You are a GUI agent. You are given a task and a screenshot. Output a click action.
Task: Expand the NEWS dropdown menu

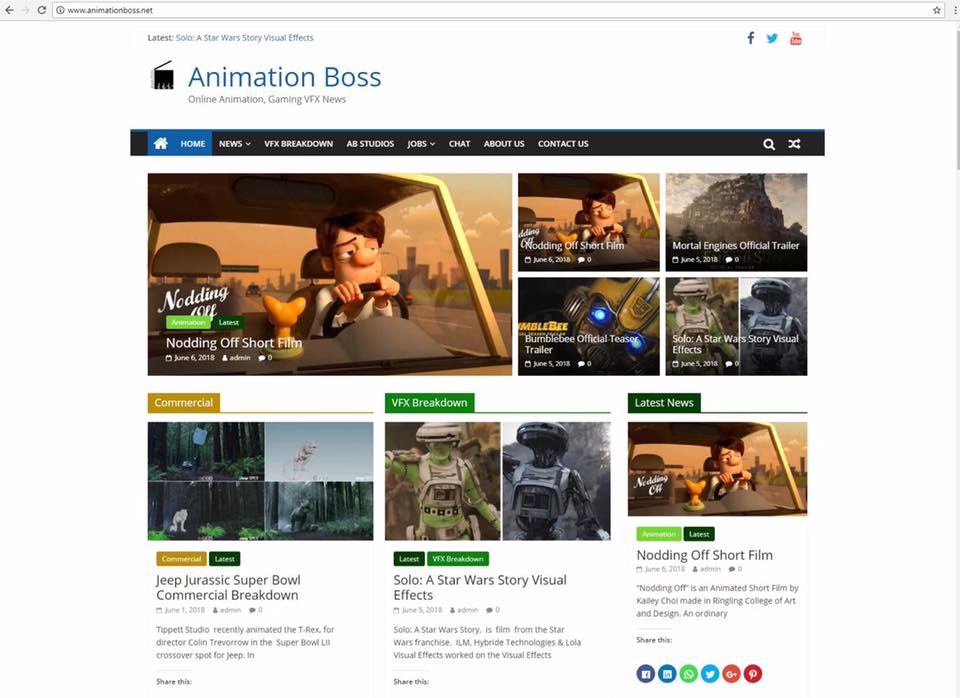[x=234, y=144]
